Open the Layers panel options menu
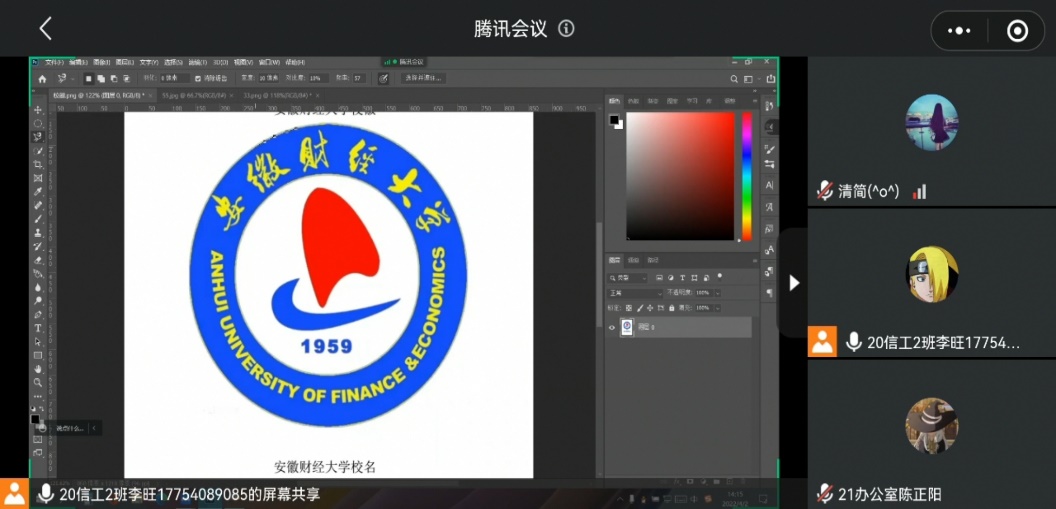Screen dimensions: 1056x509 [x=755, y=260]
